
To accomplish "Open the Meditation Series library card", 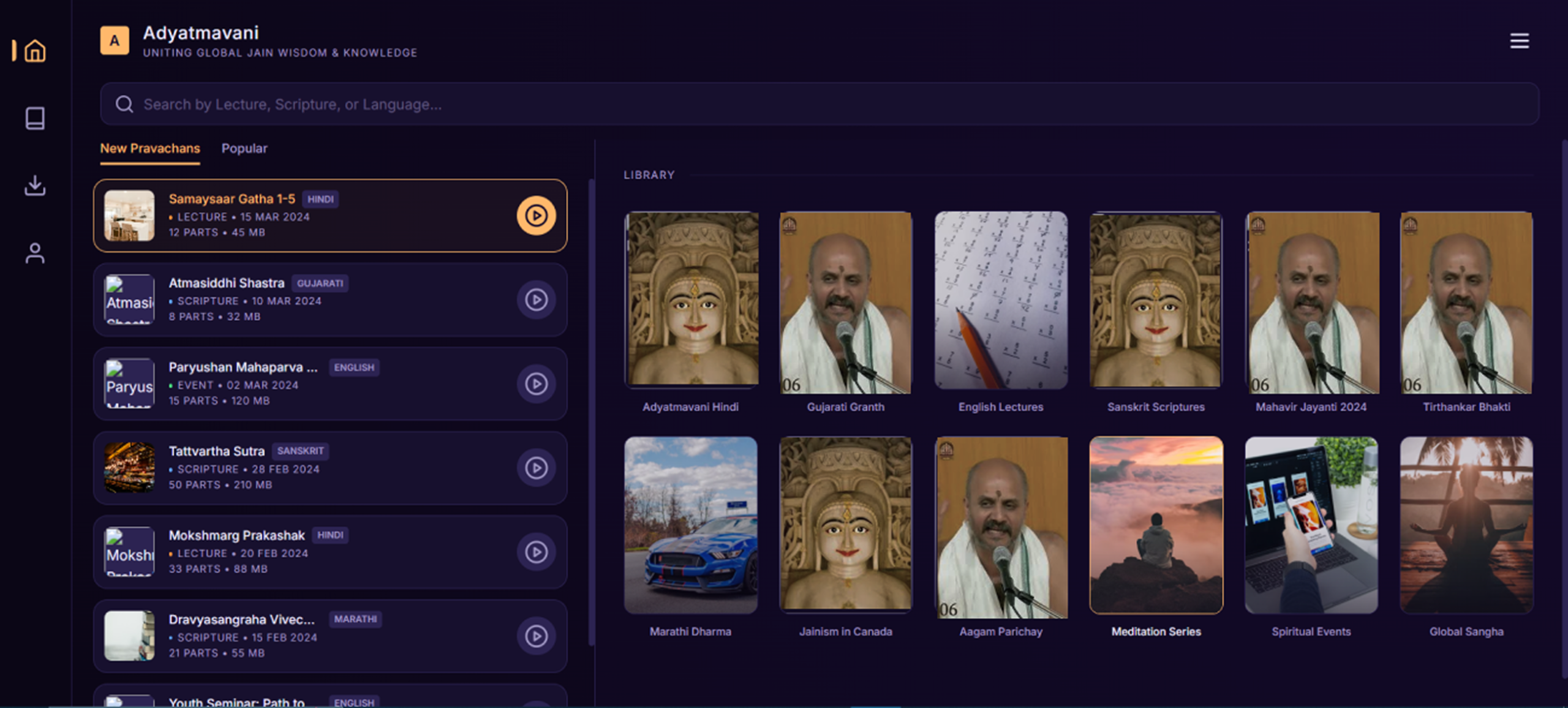I will (1156, 525).
